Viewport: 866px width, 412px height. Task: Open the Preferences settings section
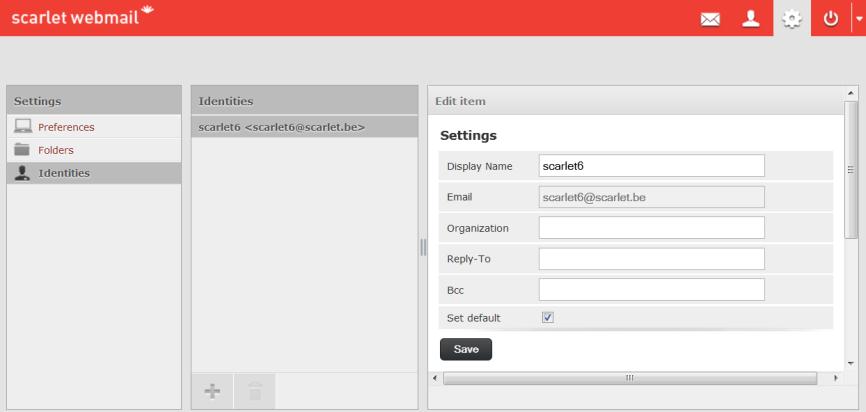pyautogui.click(x=94, y=127)
